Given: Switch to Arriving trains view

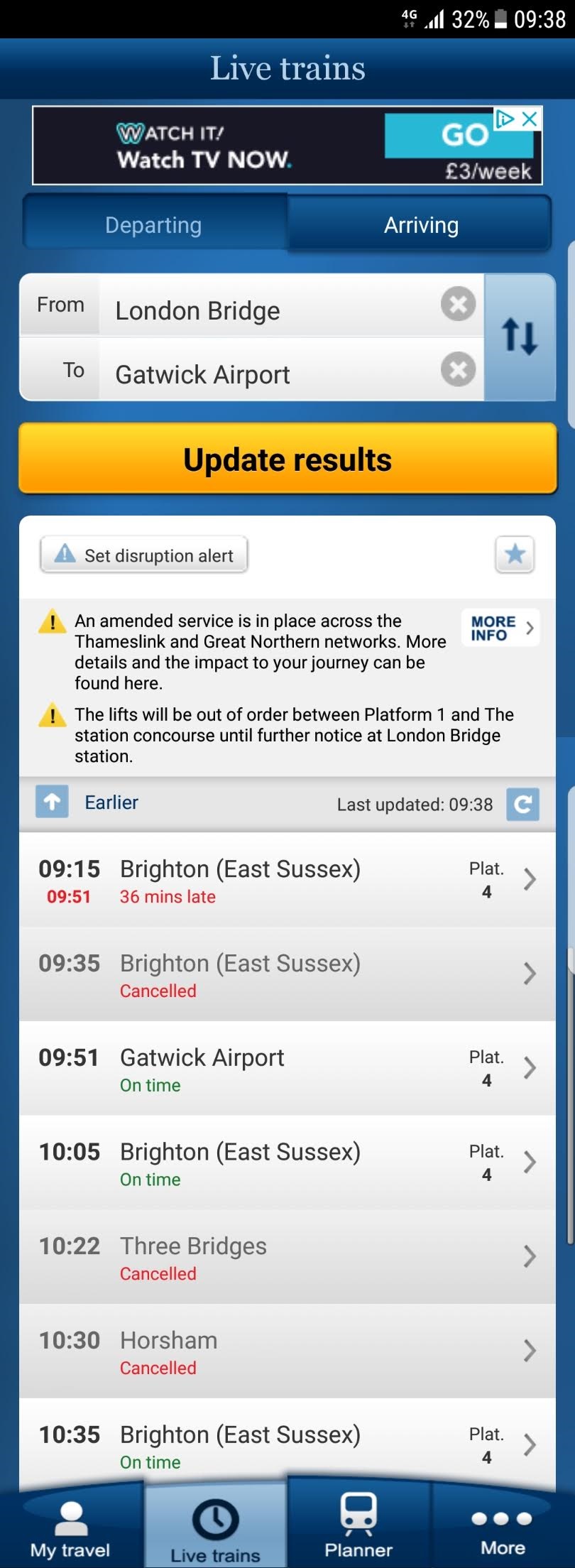Looking at the screenshot, I should 421,225.
